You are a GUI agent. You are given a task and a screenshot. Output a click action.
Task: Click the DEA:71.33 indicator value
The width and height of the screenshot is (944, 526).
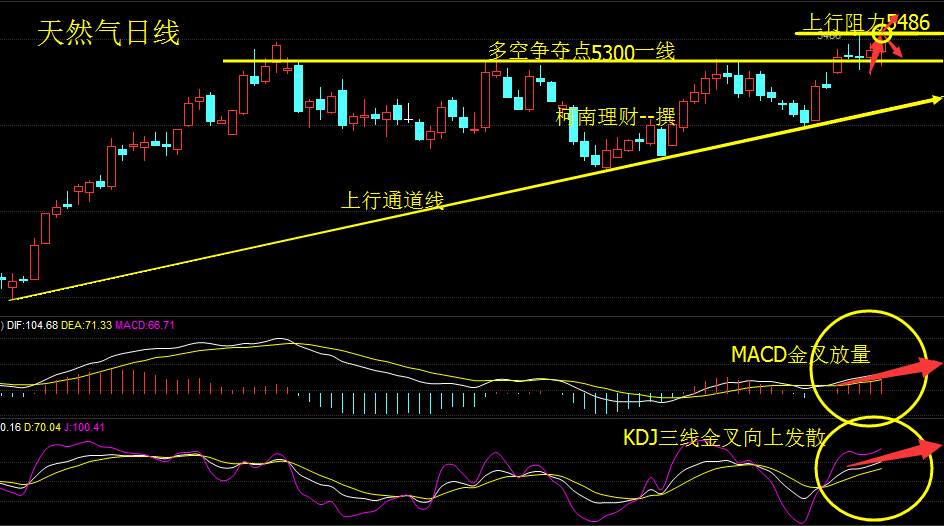tap(87, 326)
